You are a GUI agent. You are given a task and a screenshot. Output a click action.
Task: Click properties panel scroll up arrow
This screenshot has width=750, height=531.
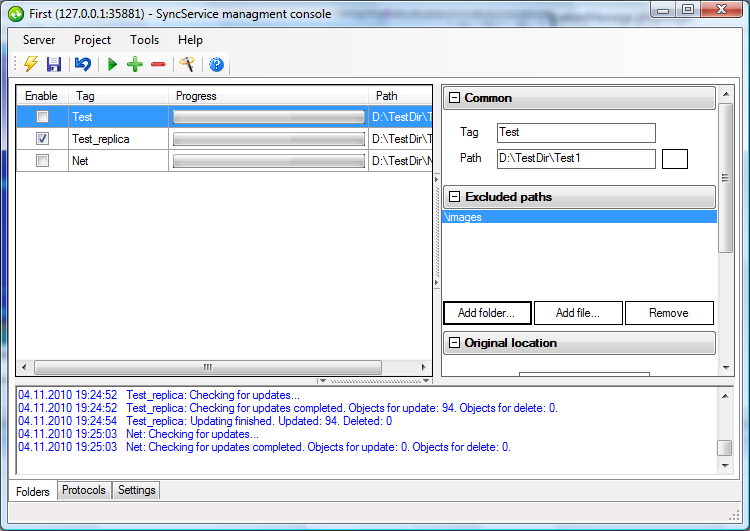pyautogui.click(x=726, y=94)
